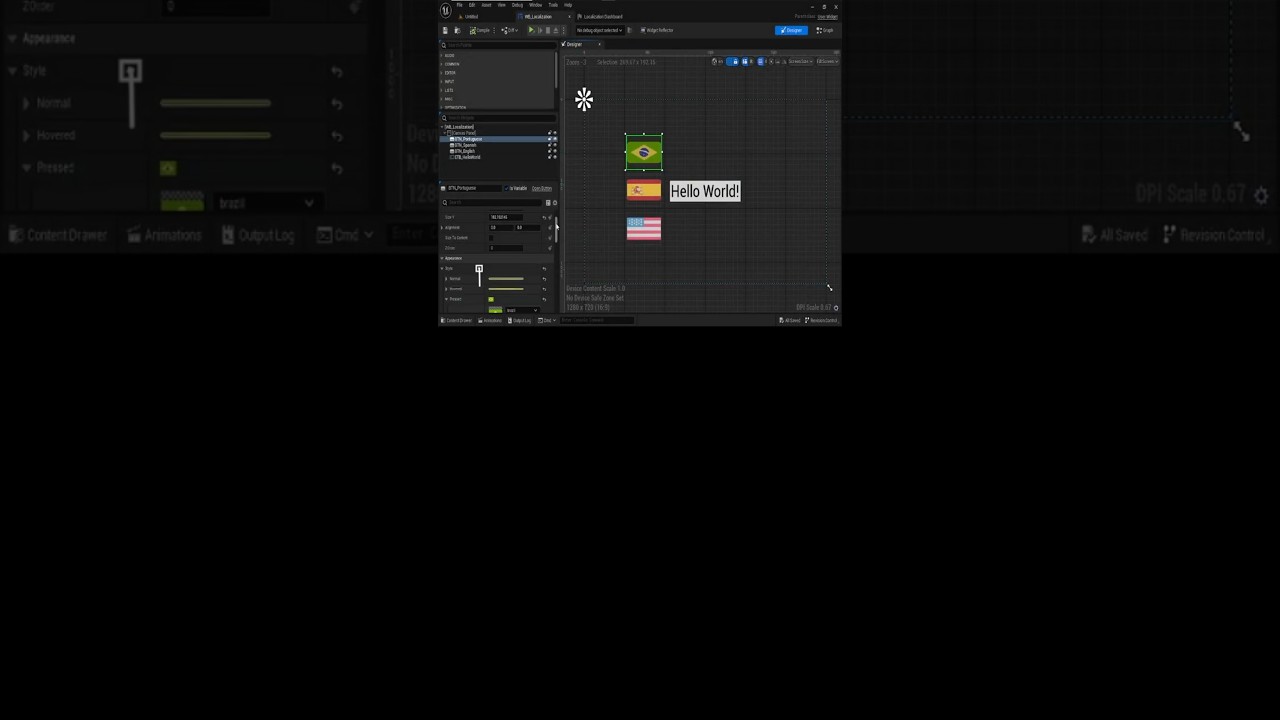The height and width of the screenshot is (720, 1280).
Task: Switch to Designer mode
Action: point(792,30)
